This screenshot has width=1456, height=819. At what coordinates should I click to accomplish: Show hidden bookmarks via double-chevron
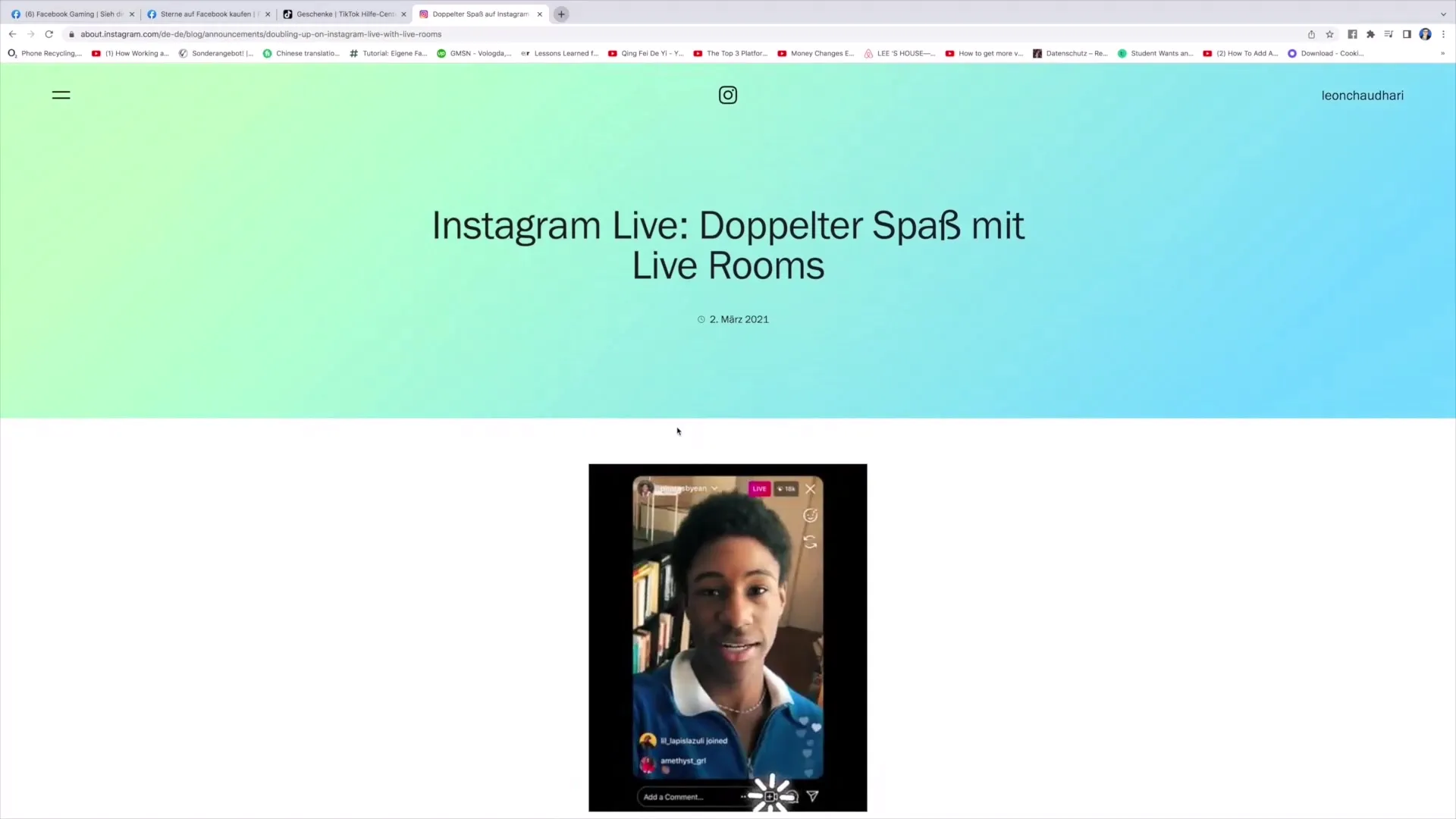pyautogui.click(x=1442, y=54)
